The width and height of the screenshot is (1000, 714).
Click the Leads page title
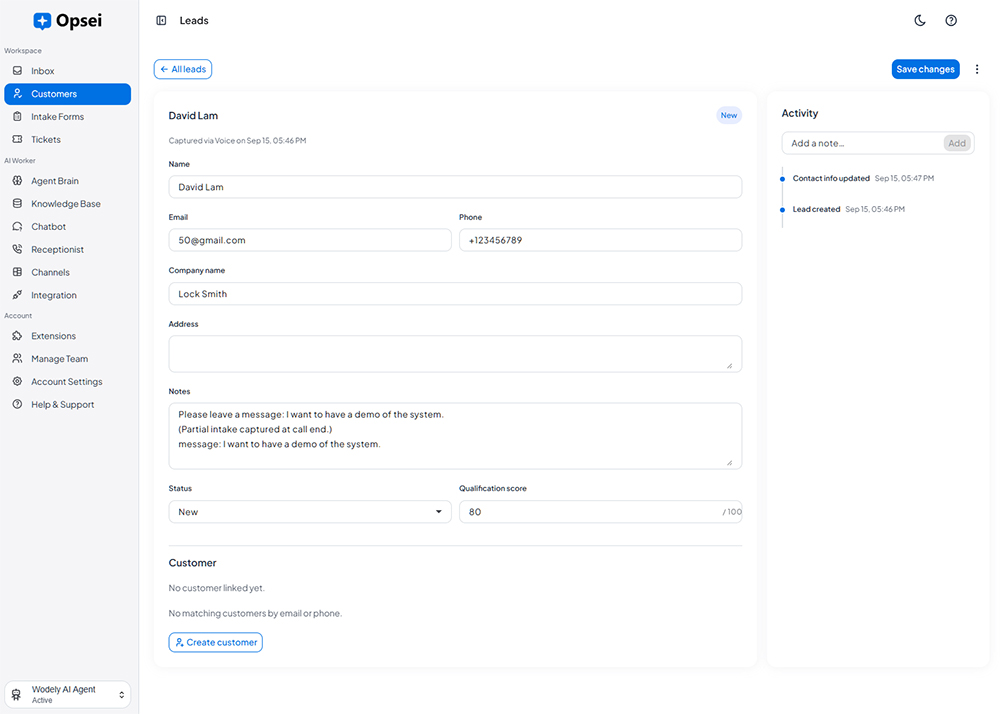click(x=194, y=20)
